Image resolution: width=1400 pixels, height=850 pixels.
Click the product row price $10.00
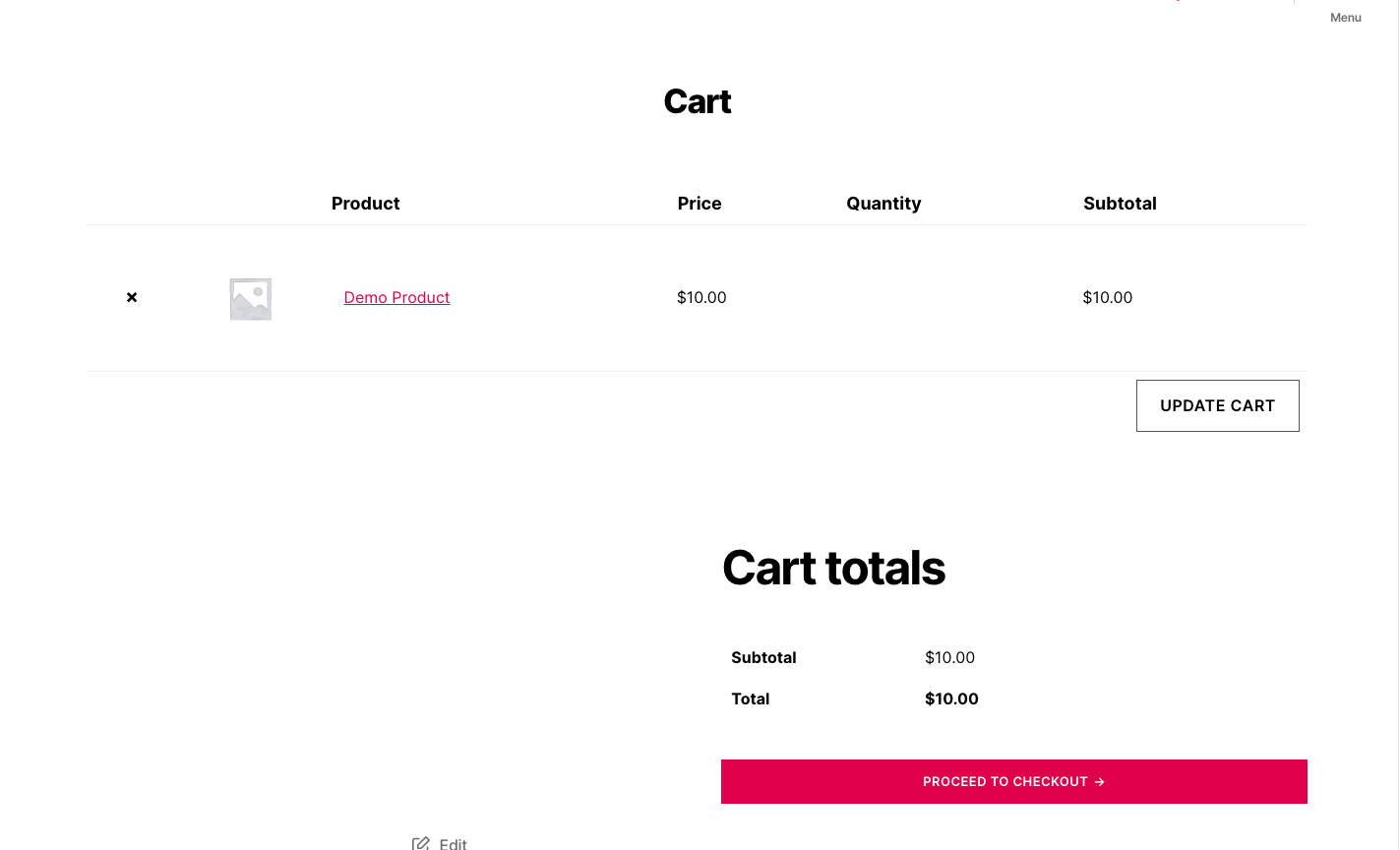701,297
